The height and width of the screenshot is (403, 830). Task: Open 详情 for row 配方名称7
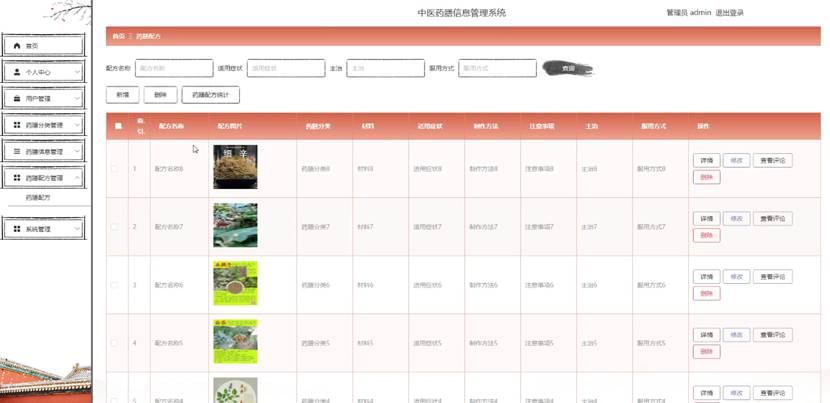click(707, 218)
